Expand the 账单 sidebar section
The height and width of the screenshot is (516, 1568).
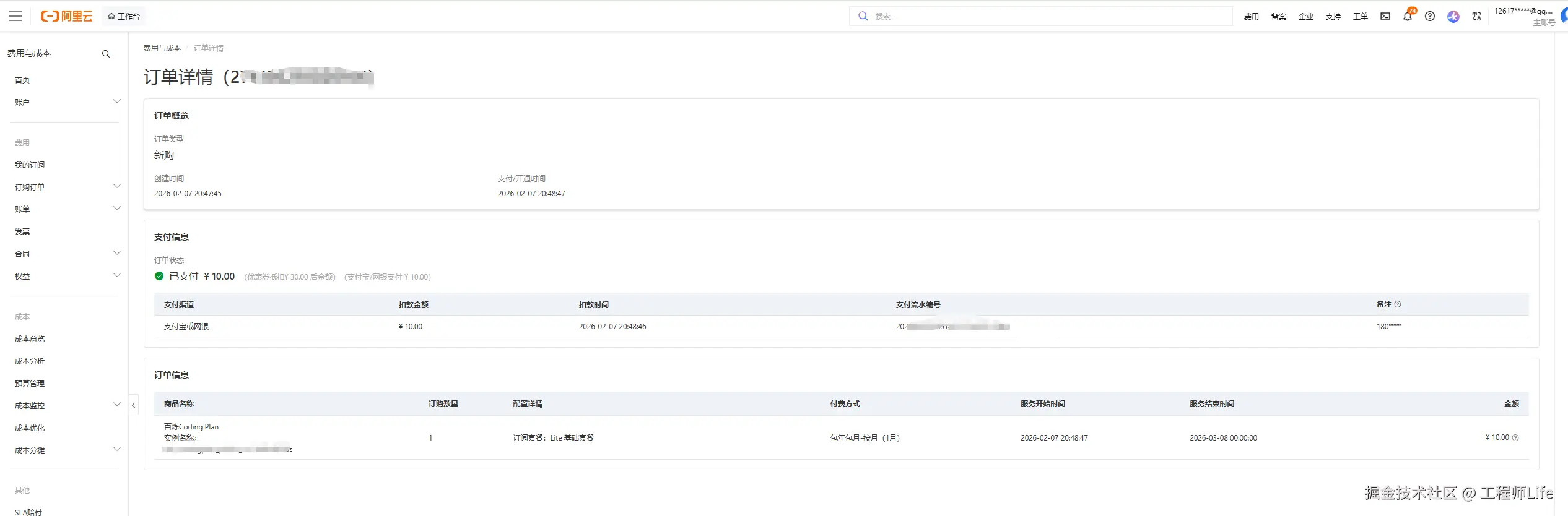pyautogui.click(x=67, y=209)
